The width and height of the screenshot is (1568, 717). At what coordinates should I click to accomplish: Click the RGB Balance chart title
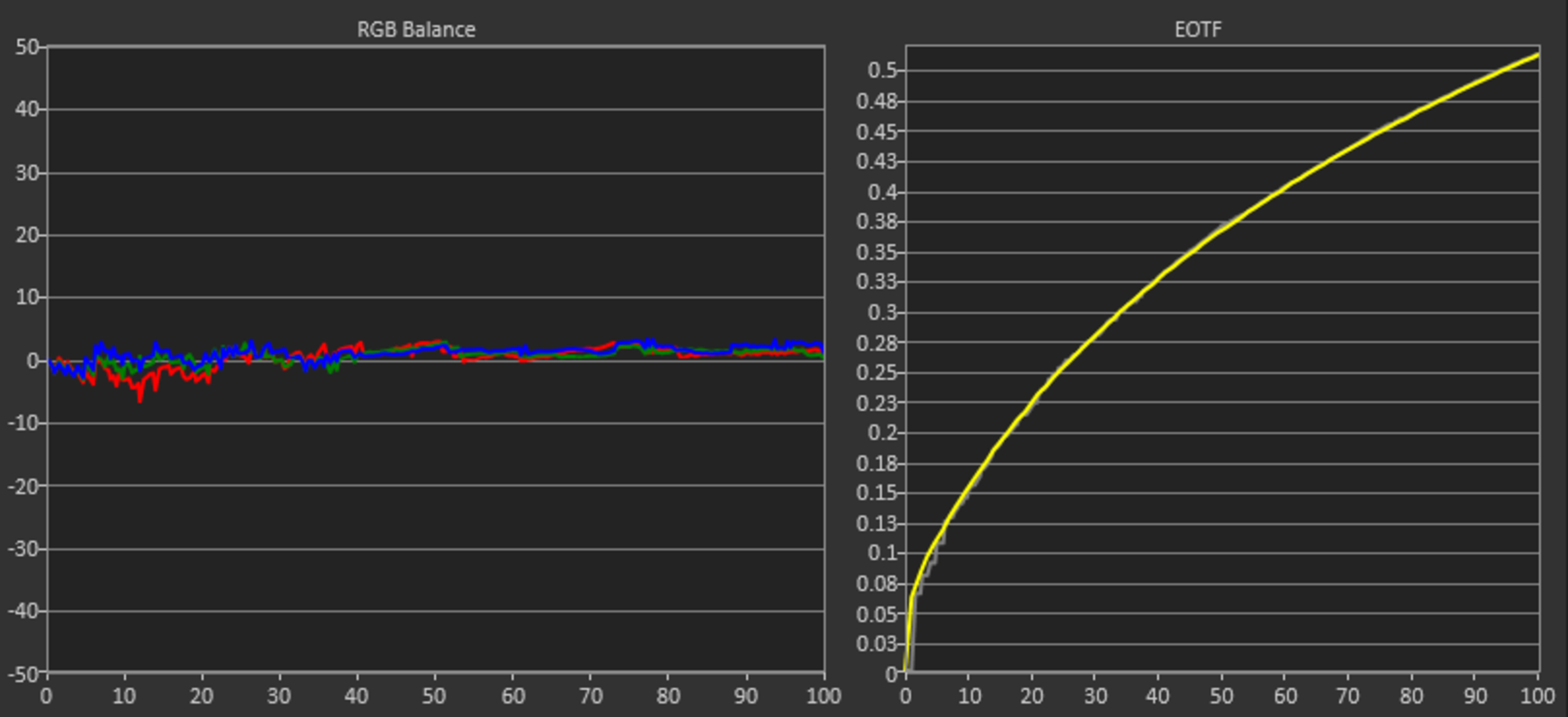[x=416, y=29]
